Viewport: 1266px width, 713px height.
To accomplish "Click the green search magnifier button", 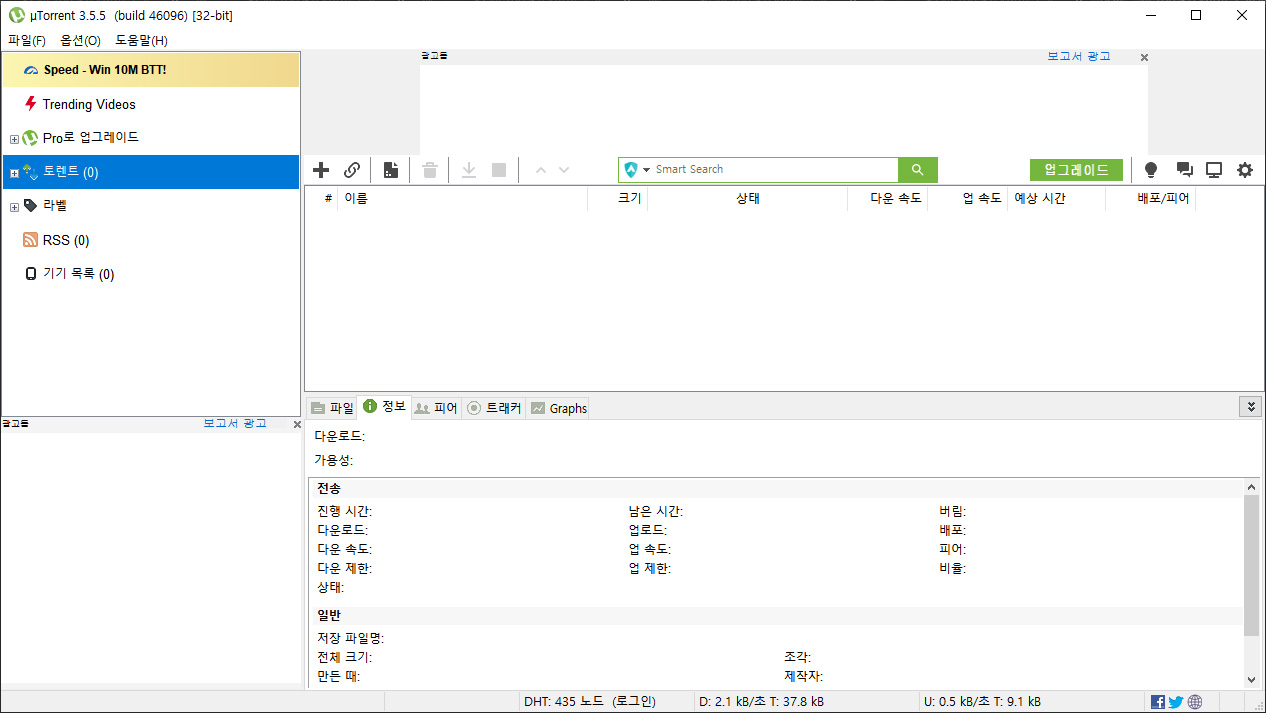I will click(x=917, y=170).
